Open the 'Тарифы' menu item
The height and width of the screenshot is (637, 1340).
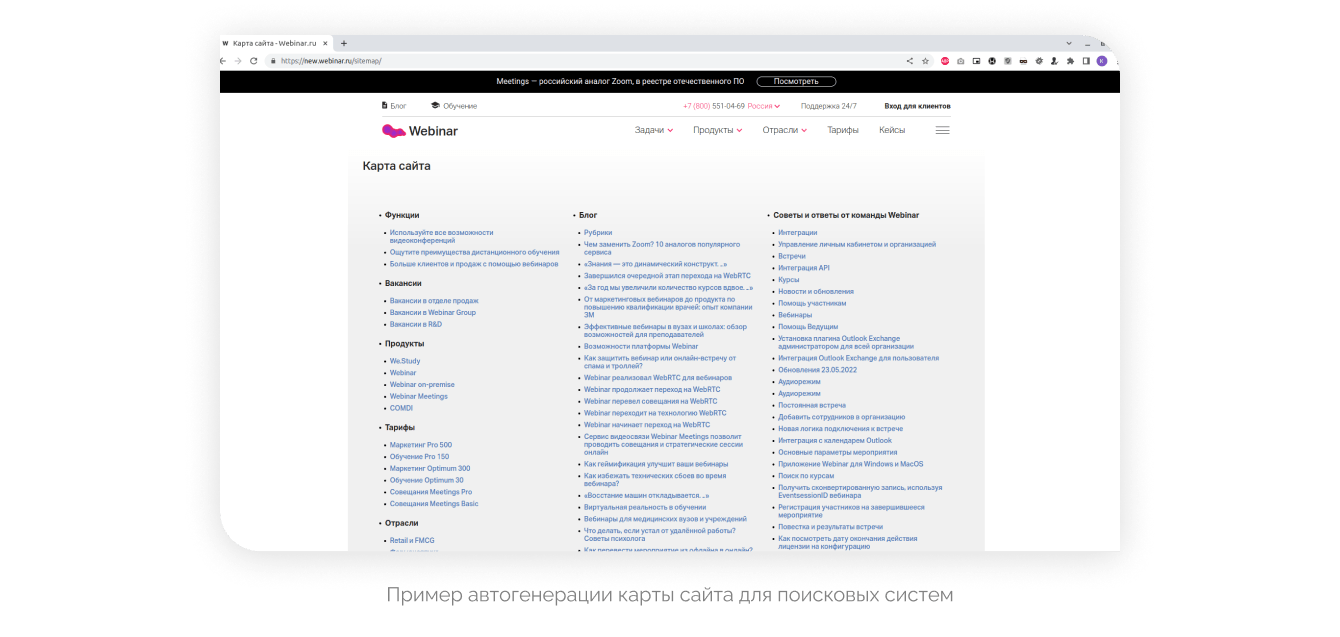(843, 130)
